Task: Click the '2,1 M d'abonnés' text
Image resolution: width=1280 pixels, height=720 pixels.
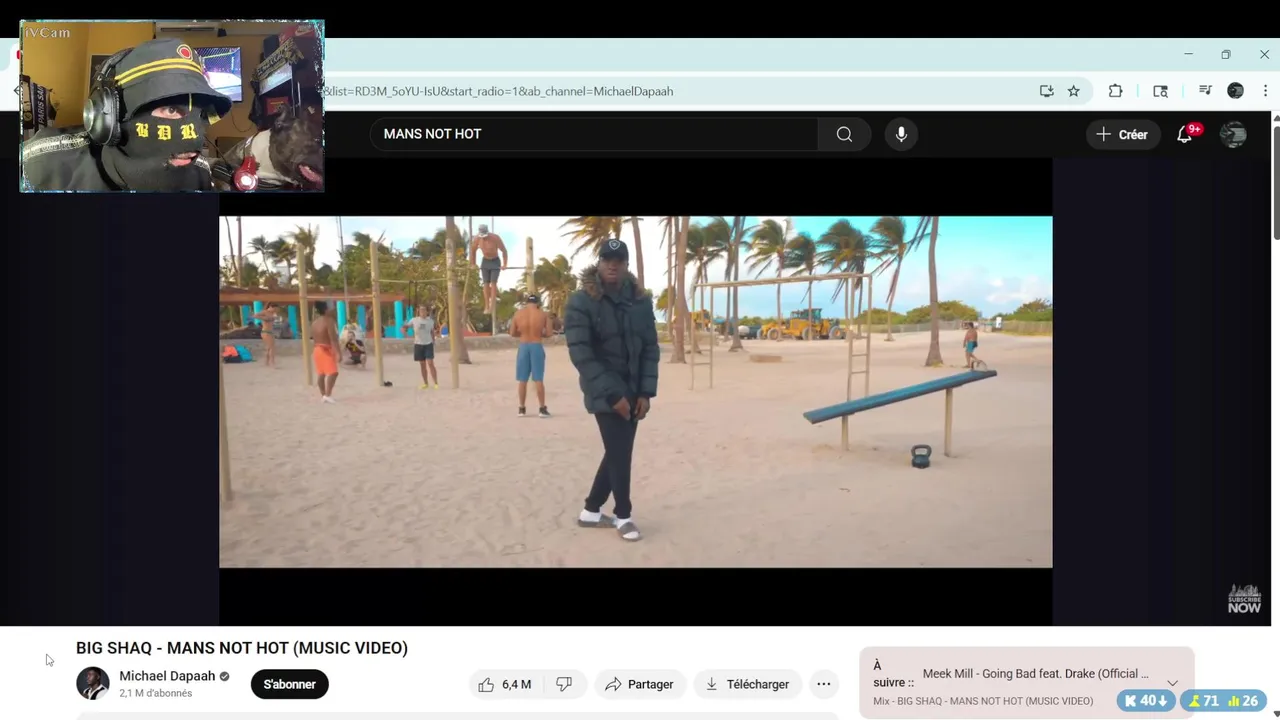Action: [156, 693]
